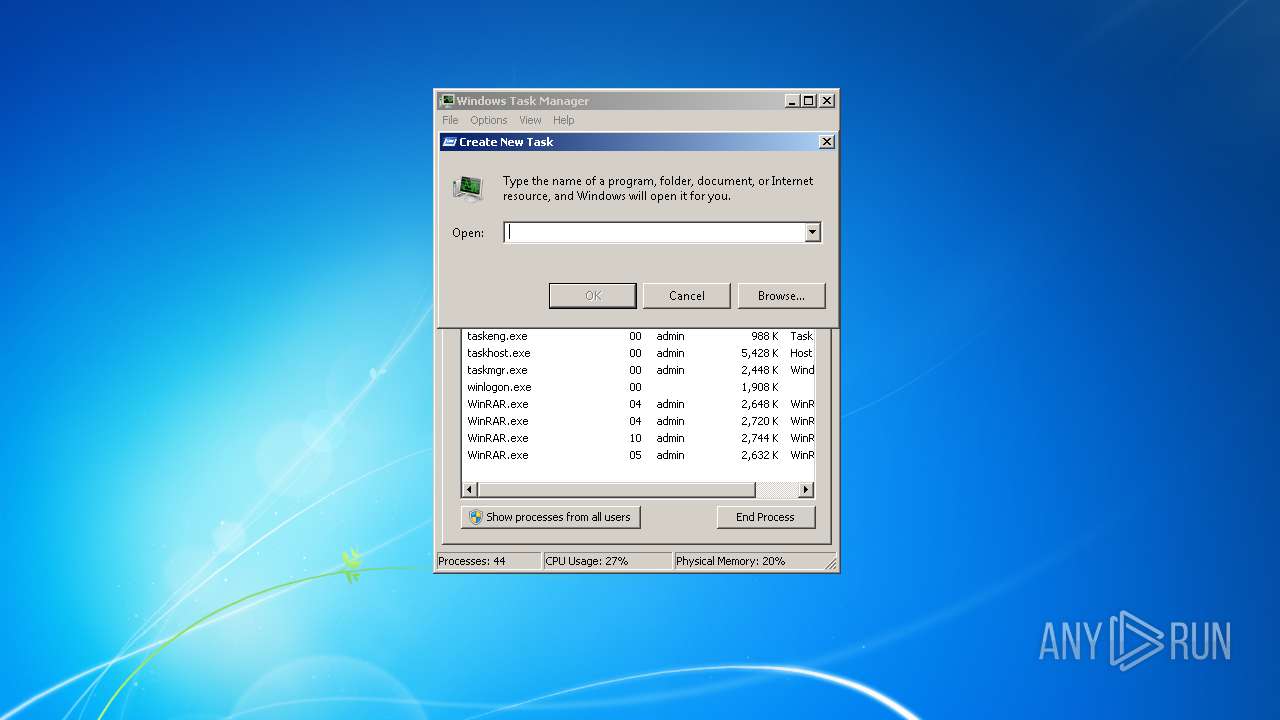Click the admin user cell for taskhost.exe
This screenshot has height=720, width=1280.
[x=670, y=353]
